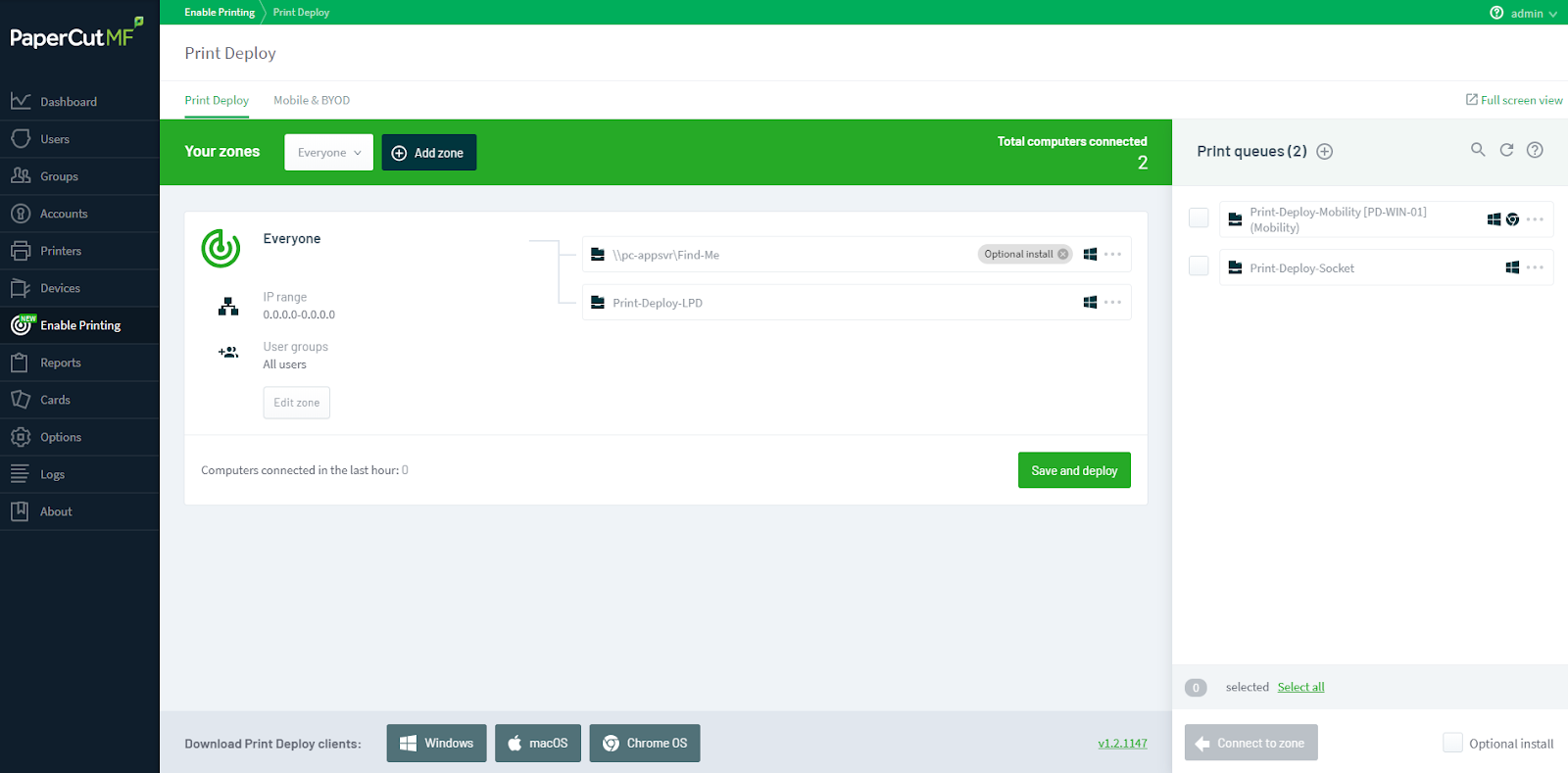Click the IP range value 0.0.0.0-0.0.0.0
This screenshot has width=1568, height=773.
(299, 314)
